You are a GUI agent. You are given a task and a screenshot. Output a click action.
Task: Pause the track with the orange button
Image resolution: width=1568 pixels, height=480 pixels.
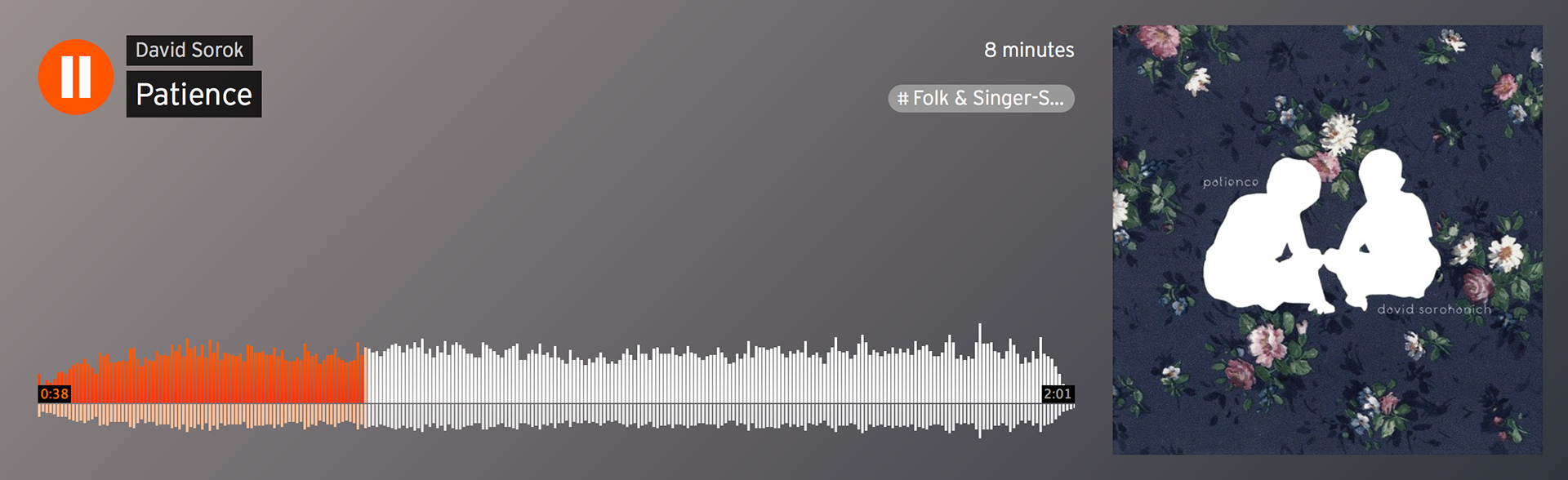click(76, 77)
